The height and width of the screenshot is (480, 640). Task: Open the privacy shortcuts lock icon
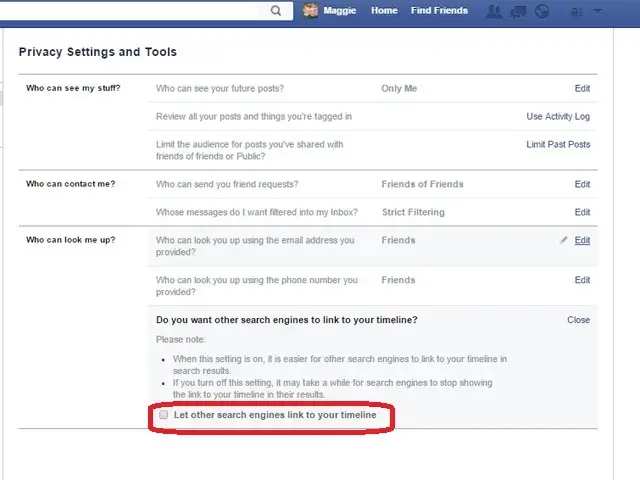(x=576, y=12)
